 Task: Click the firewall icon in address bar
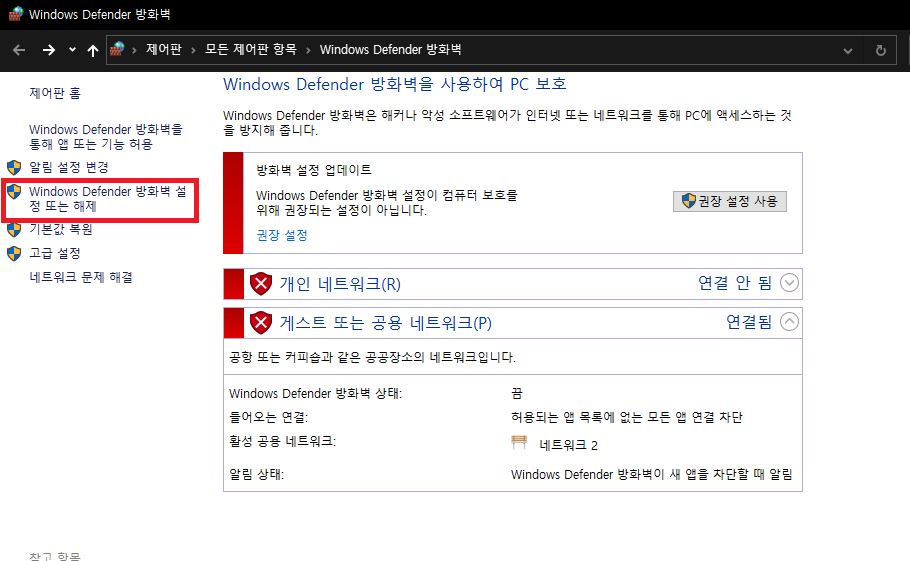[x=117, y=49]
